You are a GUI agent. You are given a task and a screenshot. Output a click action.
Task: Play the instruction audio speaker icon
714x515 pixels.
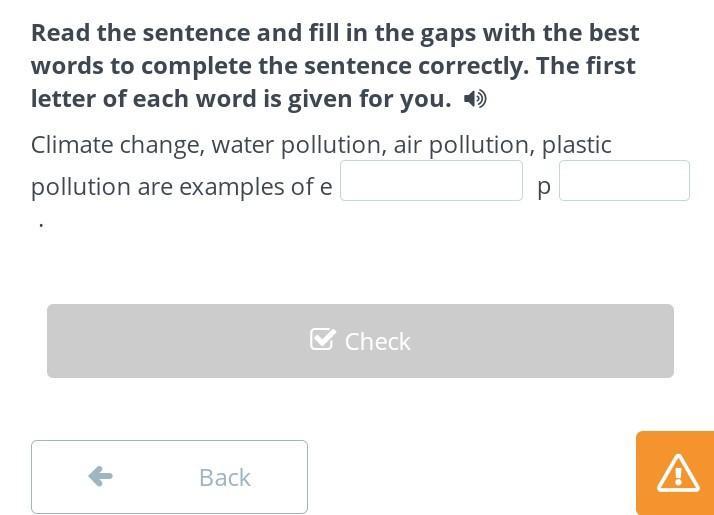point(475,99)
